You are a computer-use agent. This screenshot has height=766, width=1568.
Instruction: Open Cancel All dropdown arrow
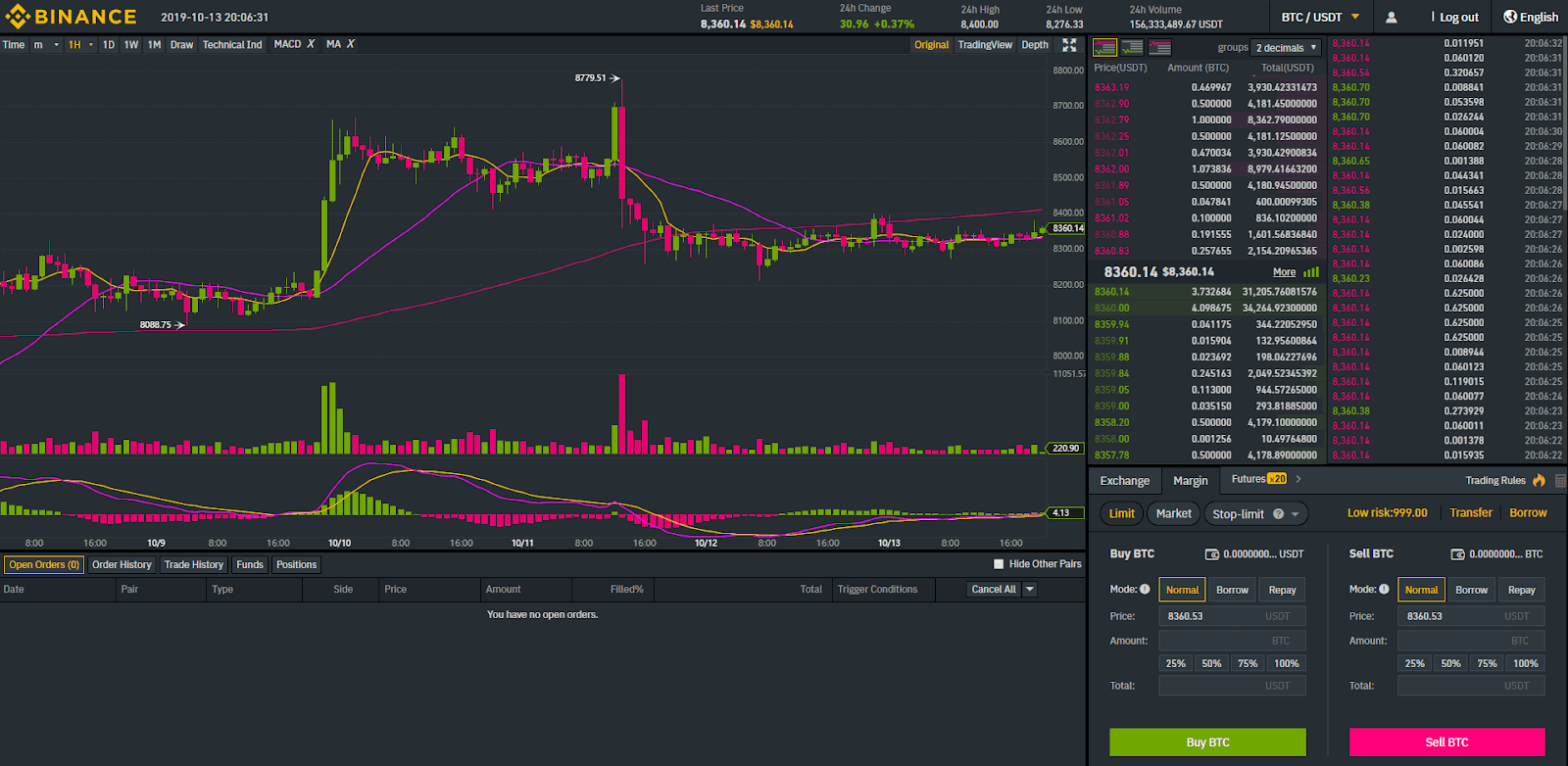pos(1029,589)
